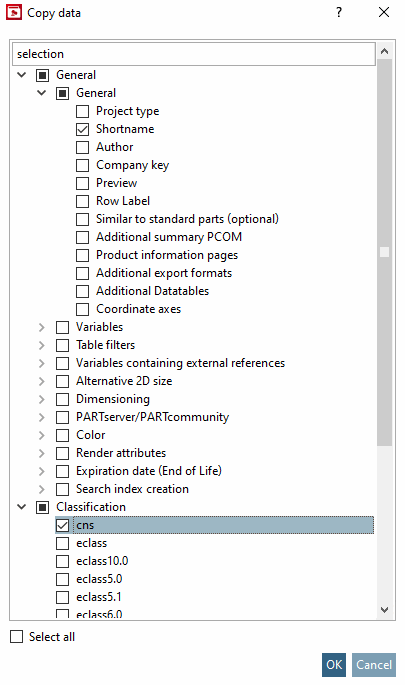Image resolution: width=405 pixels, height=685 pixels.
Task: Click the Copy data app icon
Action: 14,12
